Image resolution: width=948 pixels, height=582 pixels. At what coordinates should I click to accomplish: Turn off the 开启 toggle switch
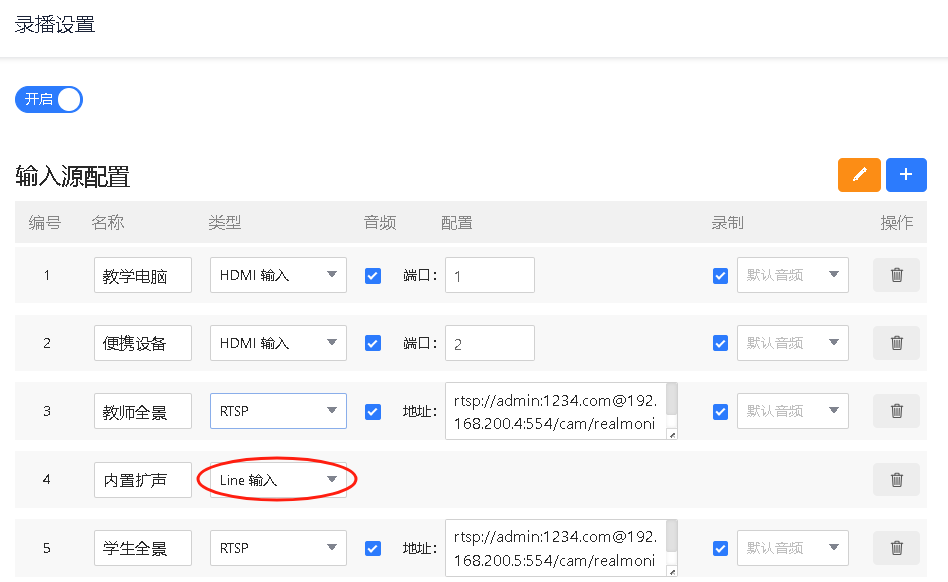click(x=49, y=99)
